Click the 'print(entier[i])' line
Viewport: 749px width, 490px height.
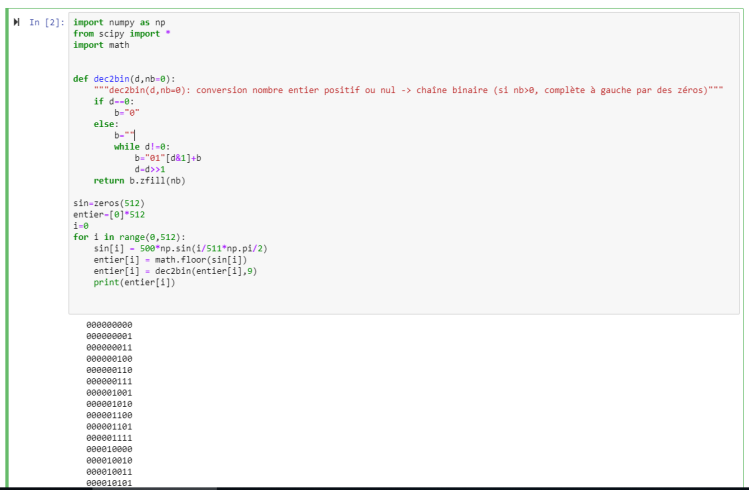click(134, 282)
